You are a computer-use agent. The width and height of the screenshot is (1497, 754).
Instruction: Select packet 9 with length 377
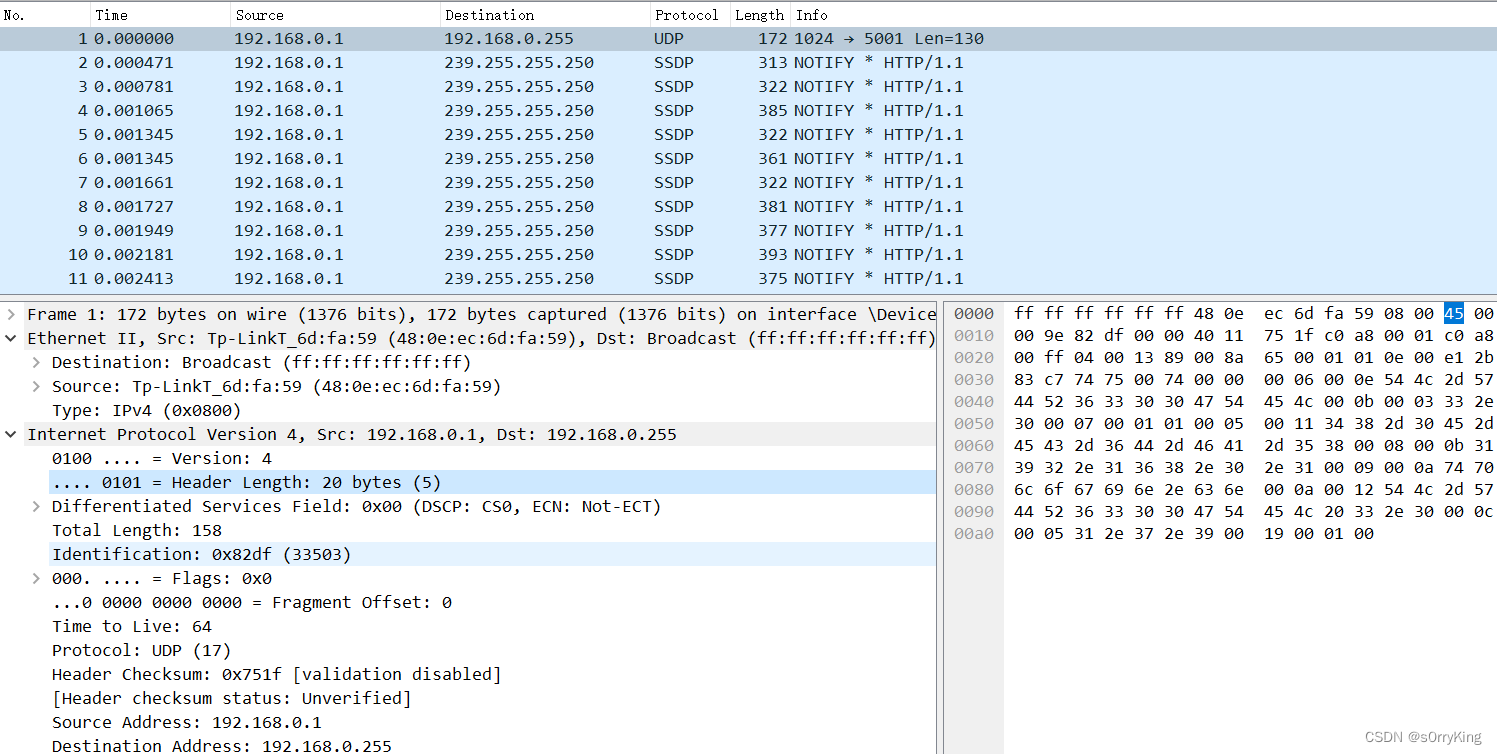click(748, 231)
